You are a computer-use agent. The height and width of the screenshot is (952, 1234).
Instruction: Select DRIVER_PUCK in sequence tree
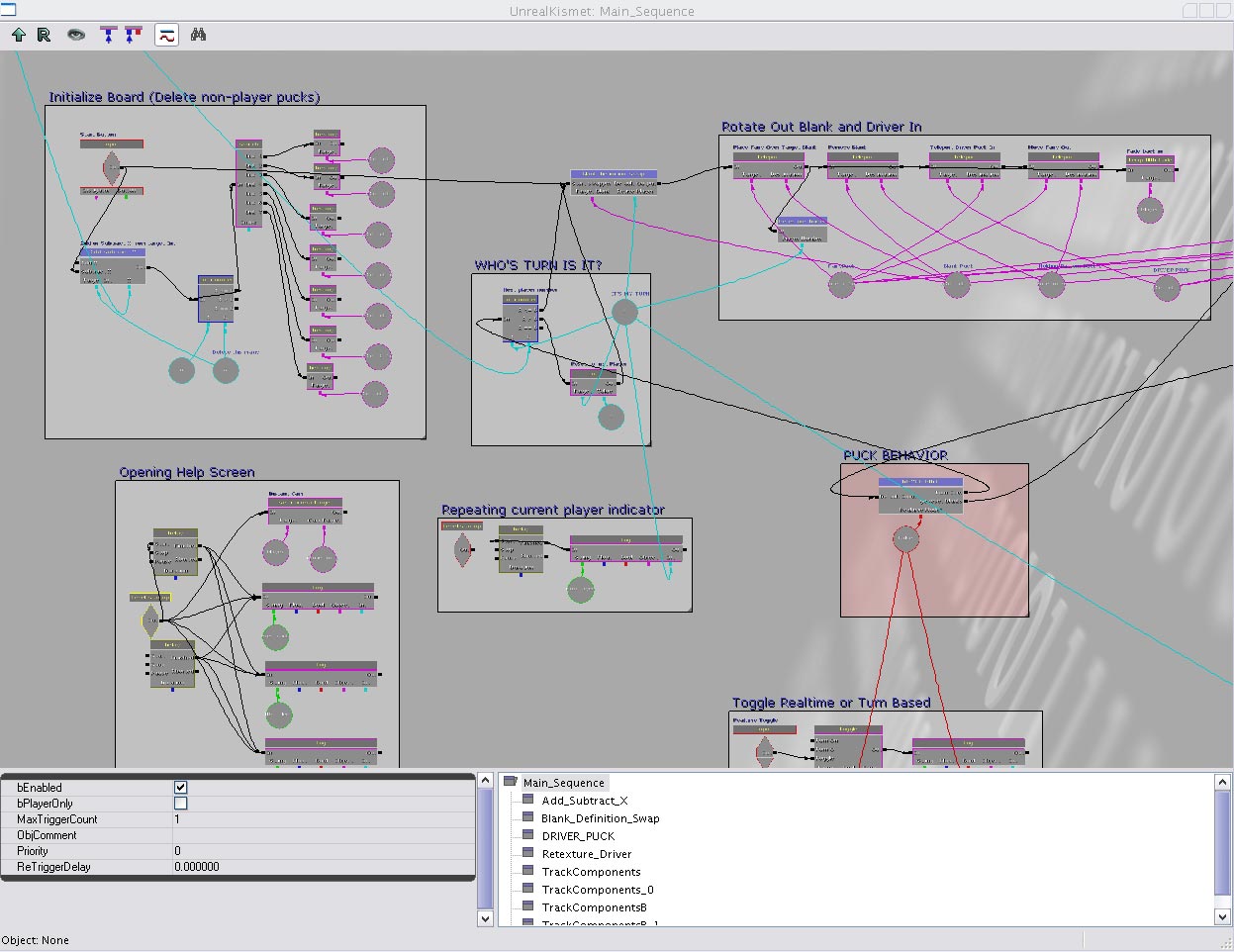click(x=578, y=836)
